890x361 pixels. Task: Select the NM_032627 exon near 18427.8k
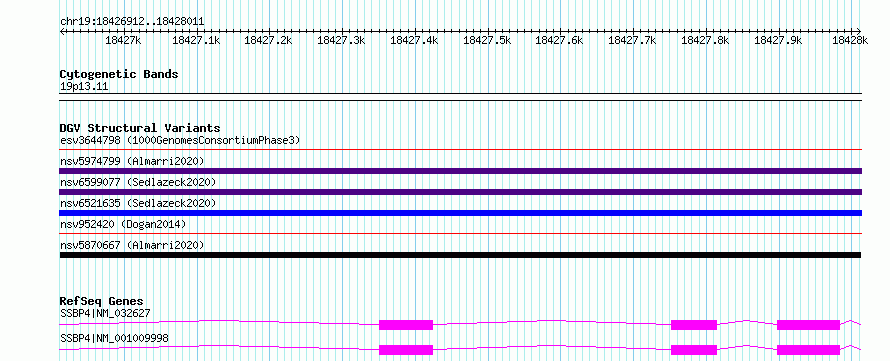694,325
